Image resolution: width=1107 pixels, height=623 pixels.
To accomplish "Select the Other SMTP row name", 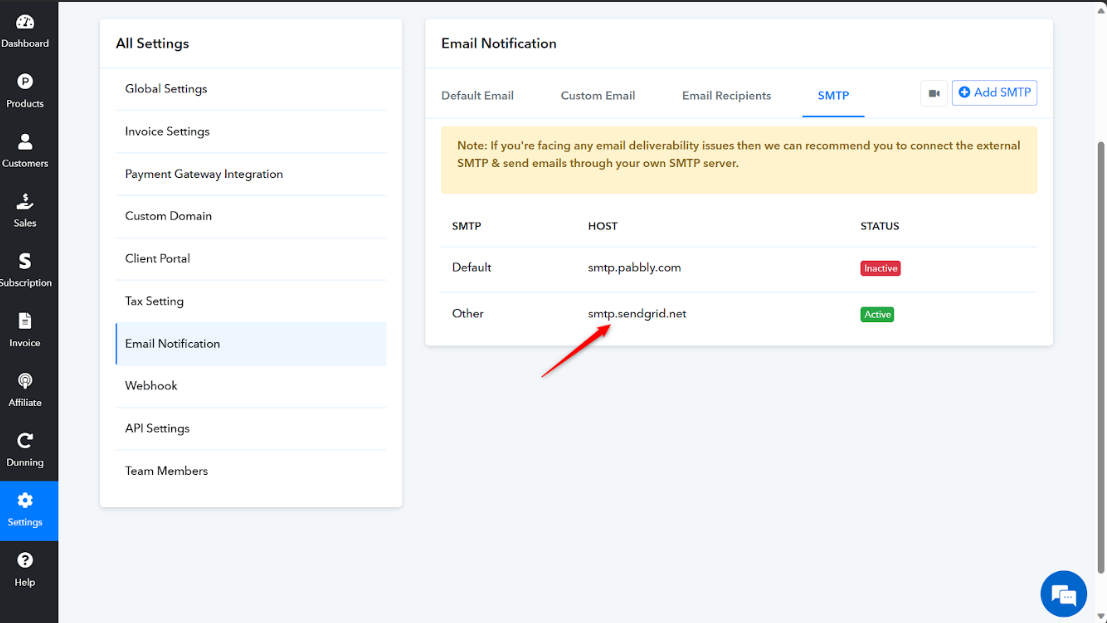I will coord(467,314).
